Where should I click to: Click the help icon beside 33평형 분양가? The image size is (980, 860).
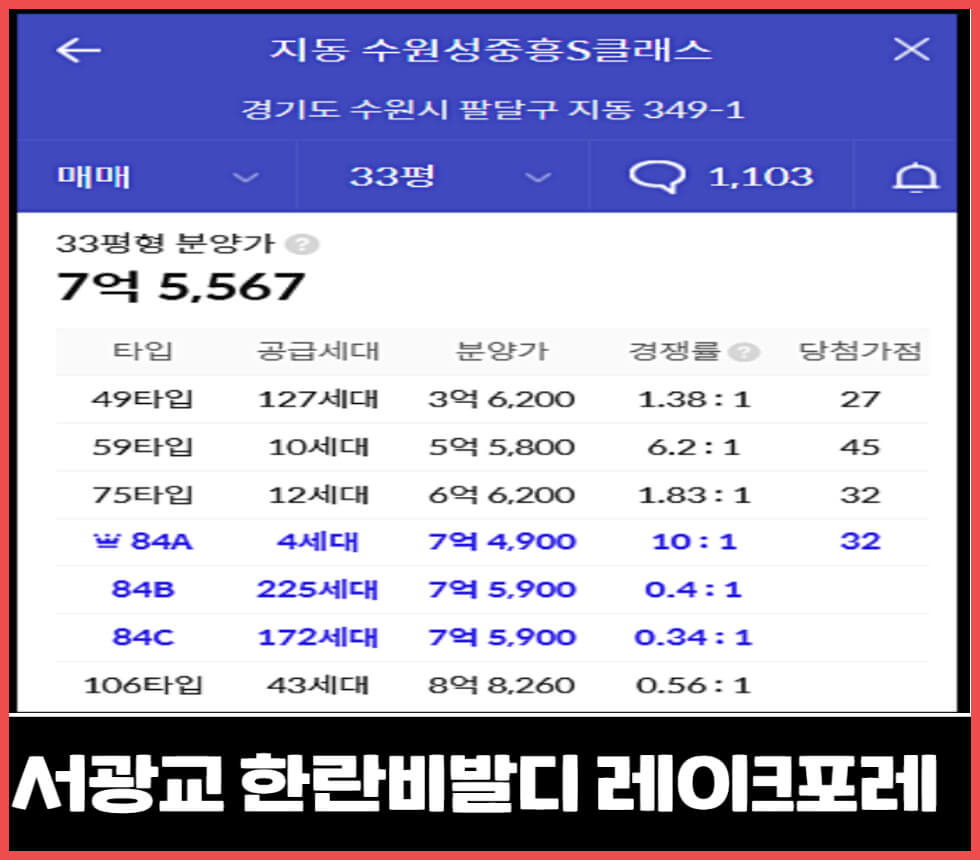click(x=302, y=244)
